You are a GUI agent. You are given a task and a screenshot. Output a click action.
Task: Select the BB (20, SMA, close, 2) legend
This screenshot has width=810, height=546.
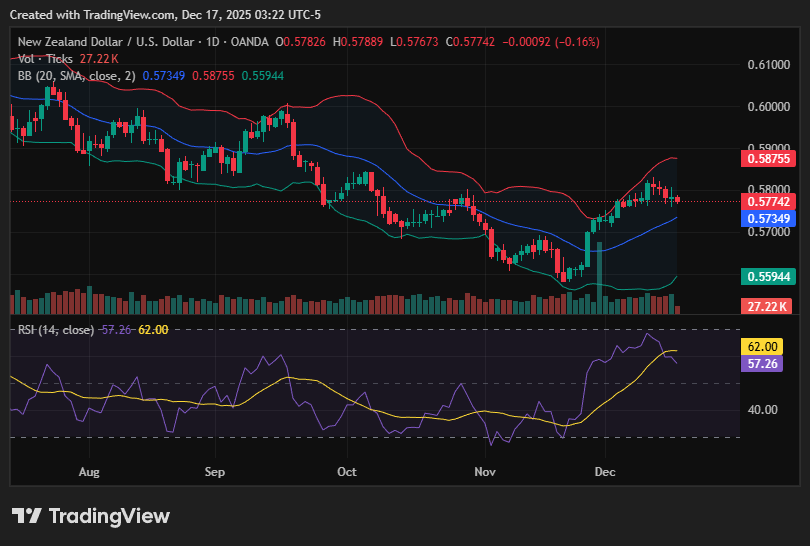coord(74,76)
